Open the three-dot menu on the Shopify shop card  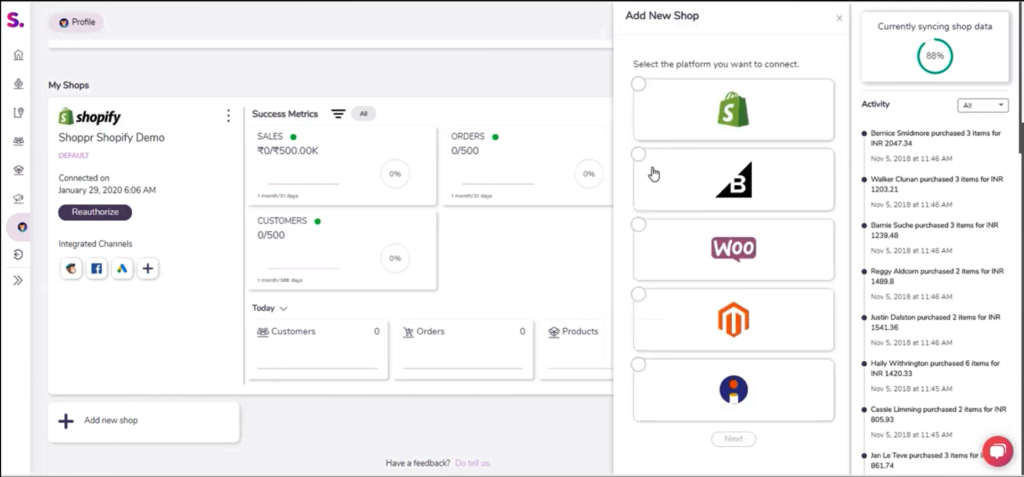click(229, 116)
